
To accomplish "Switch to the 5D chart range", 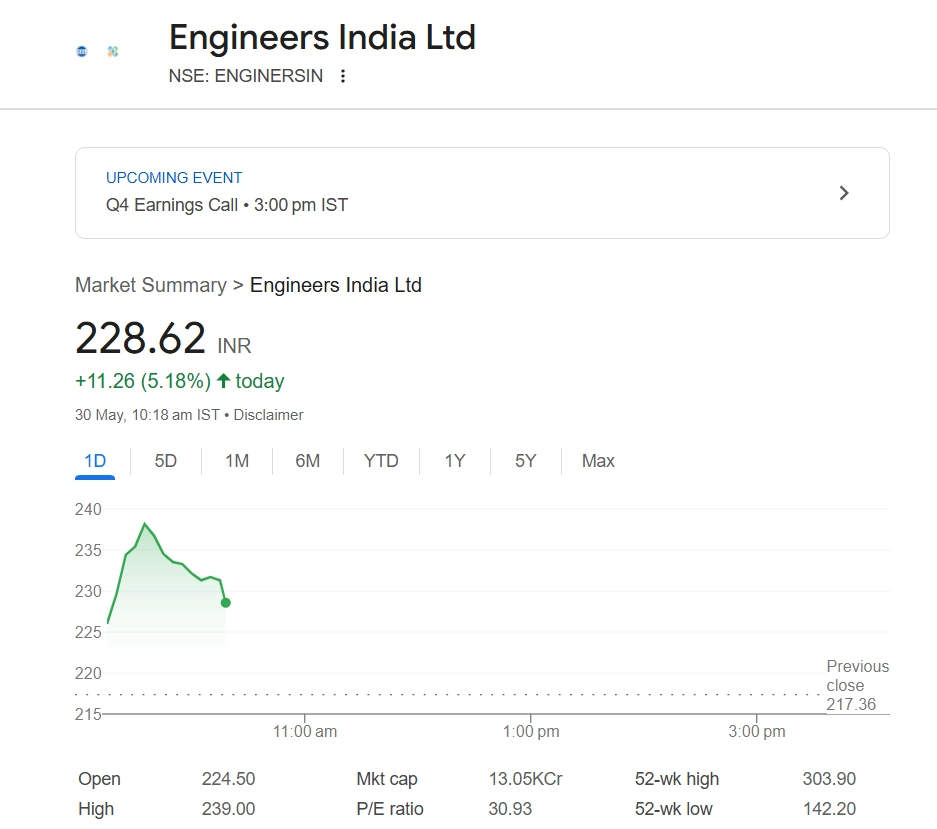I will [x=166, y=461].
